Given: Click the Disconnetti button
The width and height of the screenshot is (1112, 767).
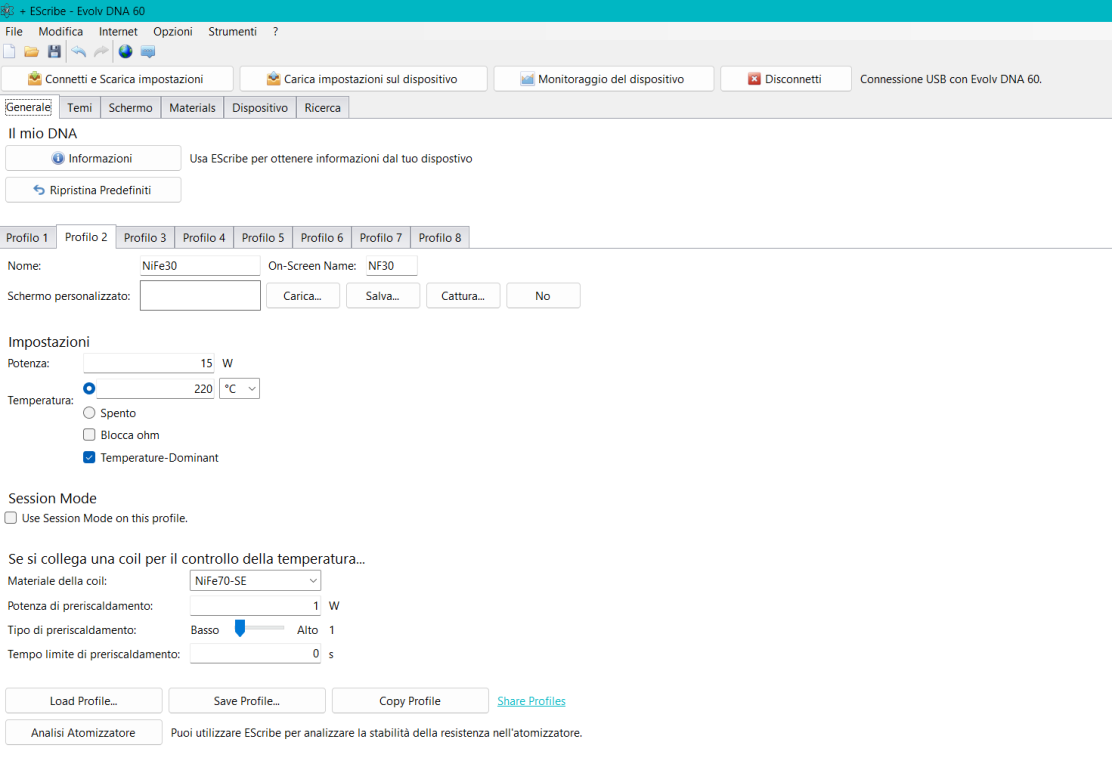Looking at the screenshot, I should (x=786, y=79).
